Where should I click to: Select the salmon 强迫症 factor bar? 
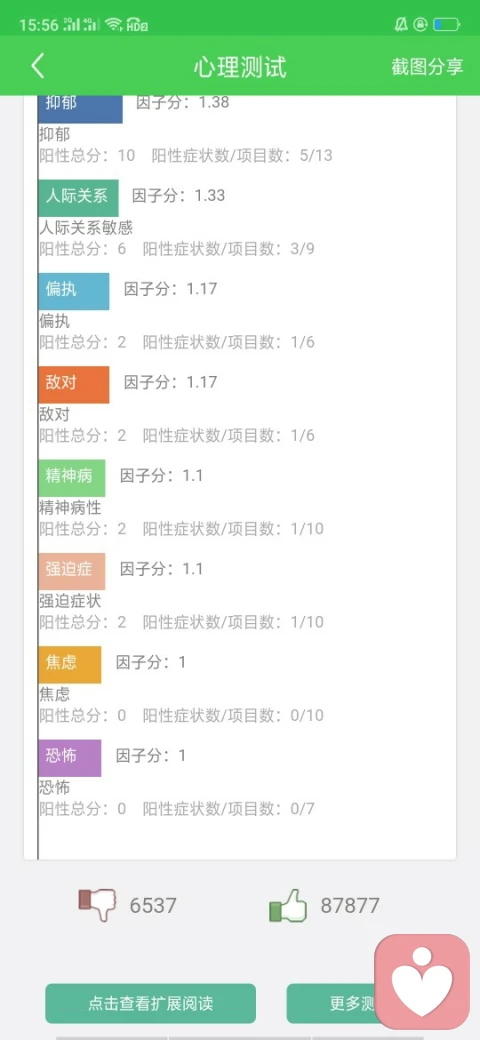(x=72, y=571)
